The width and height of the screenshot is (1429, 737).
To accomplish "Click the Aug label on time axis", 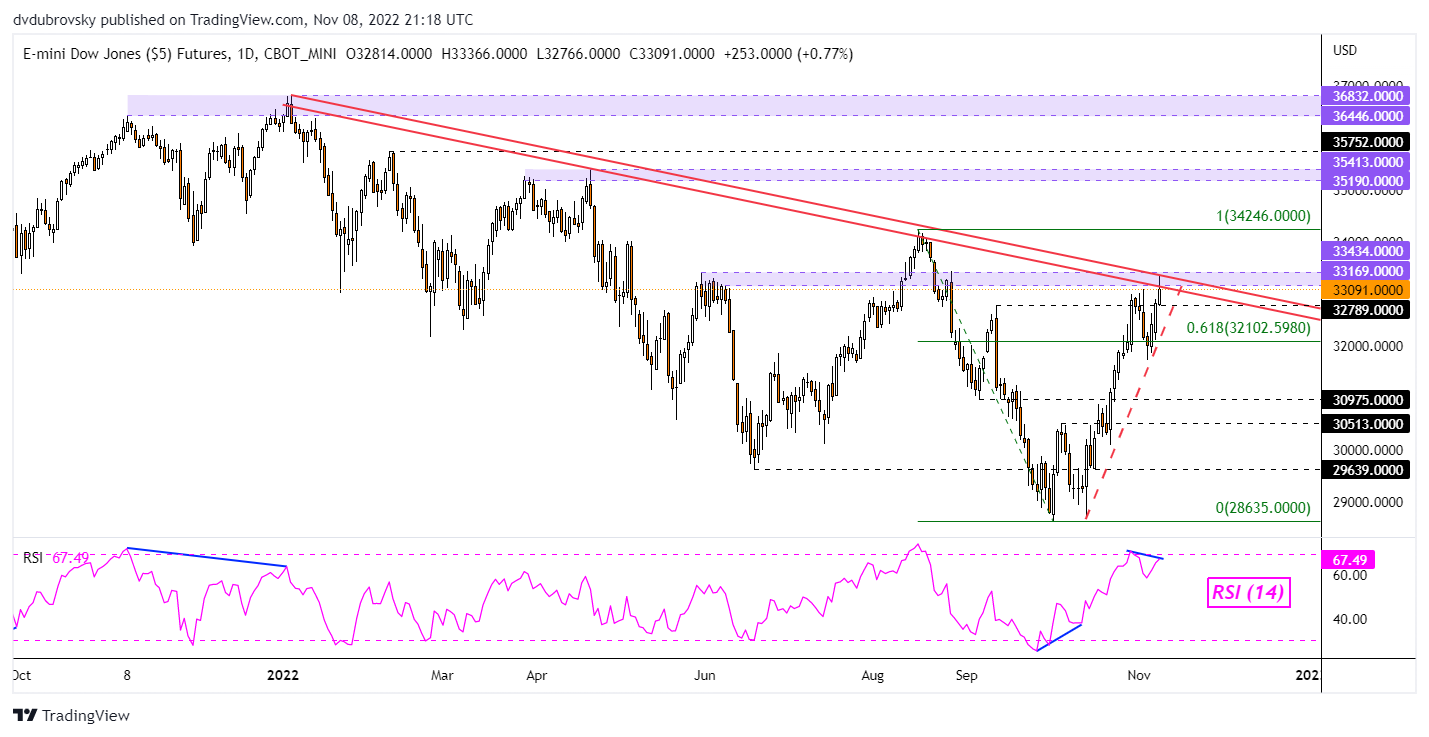I will [873, 675].
